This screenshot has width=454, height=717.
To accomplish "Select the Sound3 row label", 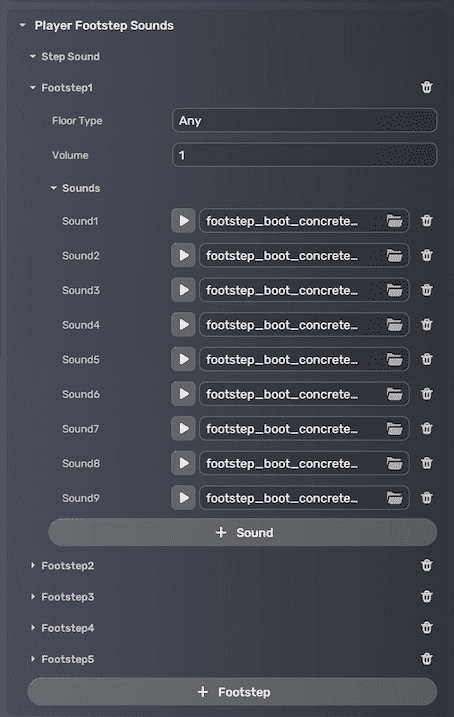I will pos(80,290).
